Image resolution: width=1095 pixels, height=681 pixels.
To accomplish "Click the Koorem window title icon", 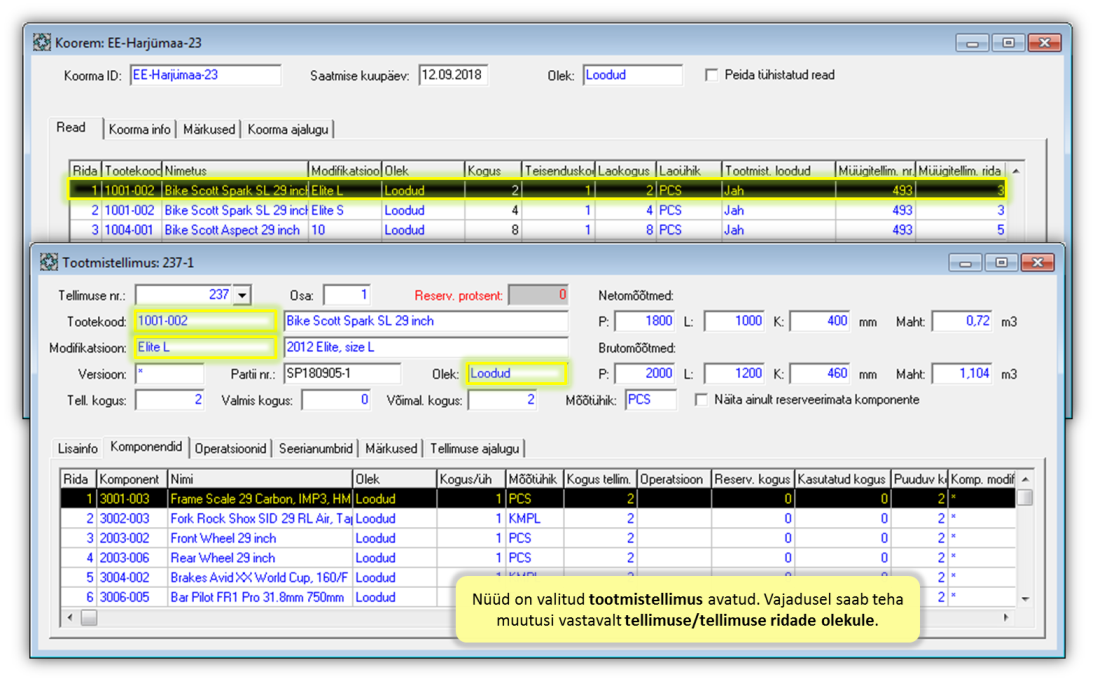I will 42,43.
